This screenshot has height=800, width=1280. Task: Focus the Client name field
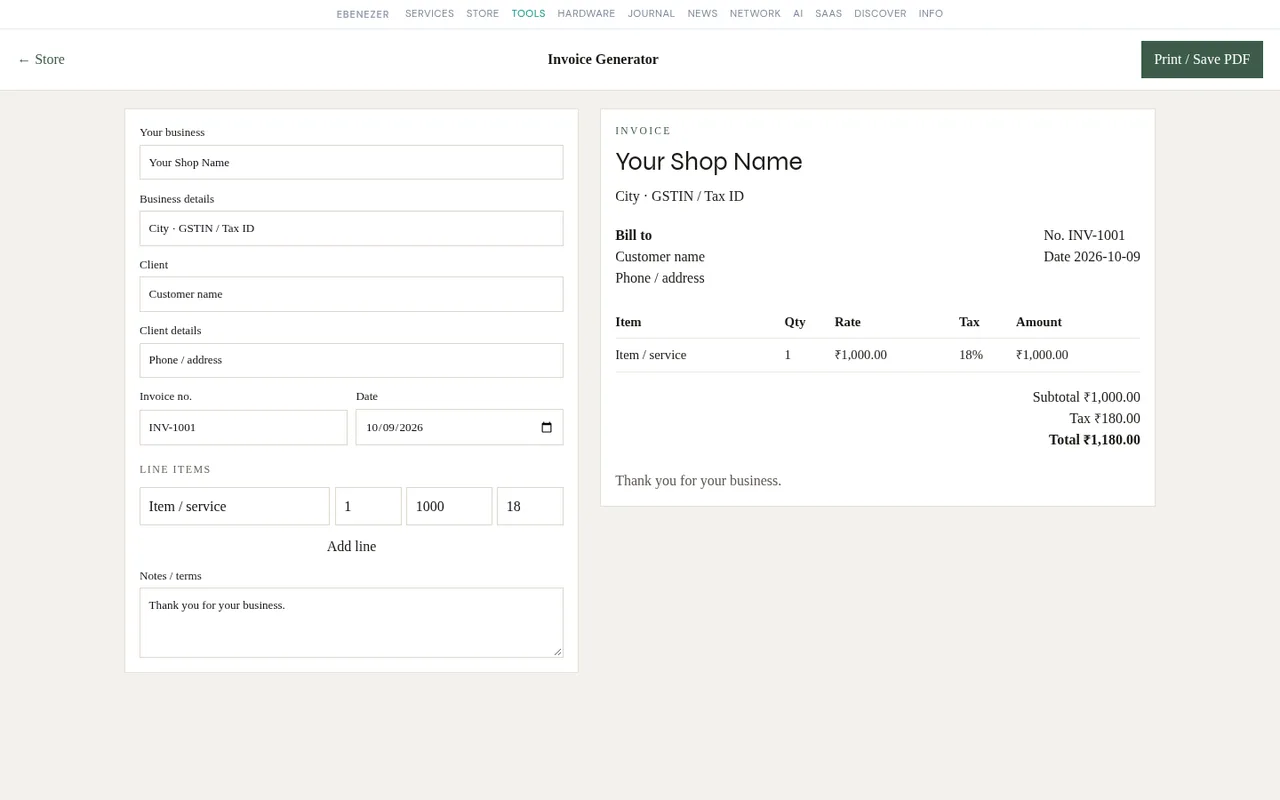[351, 294]
